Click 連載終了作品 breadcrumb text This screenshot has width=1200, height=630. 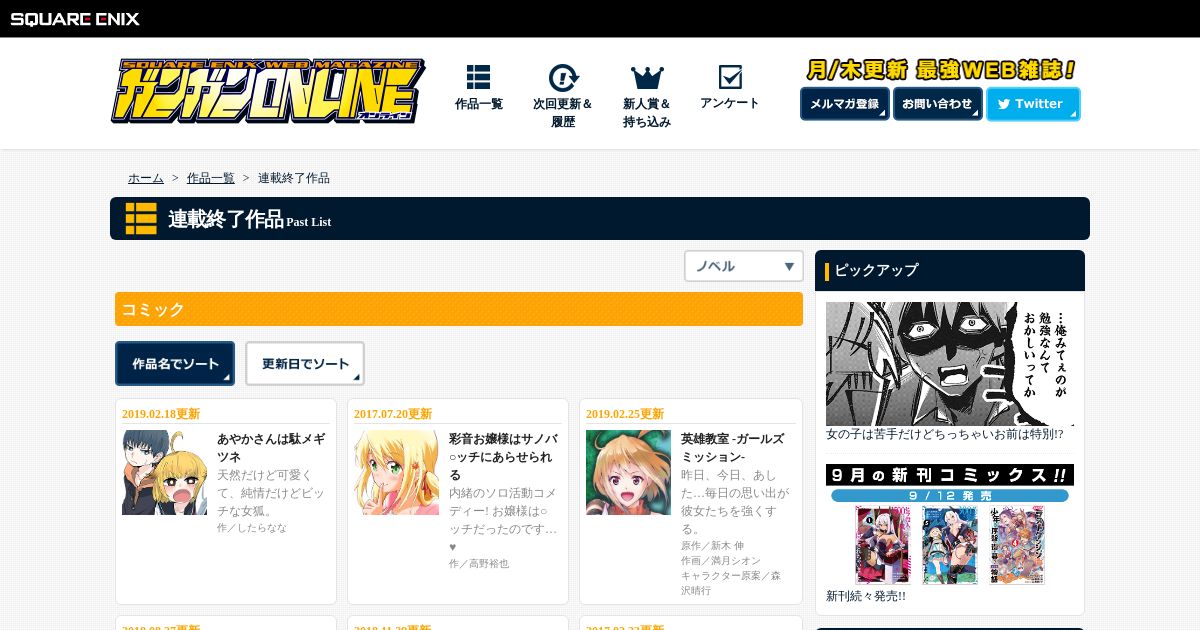click(294, 178)
